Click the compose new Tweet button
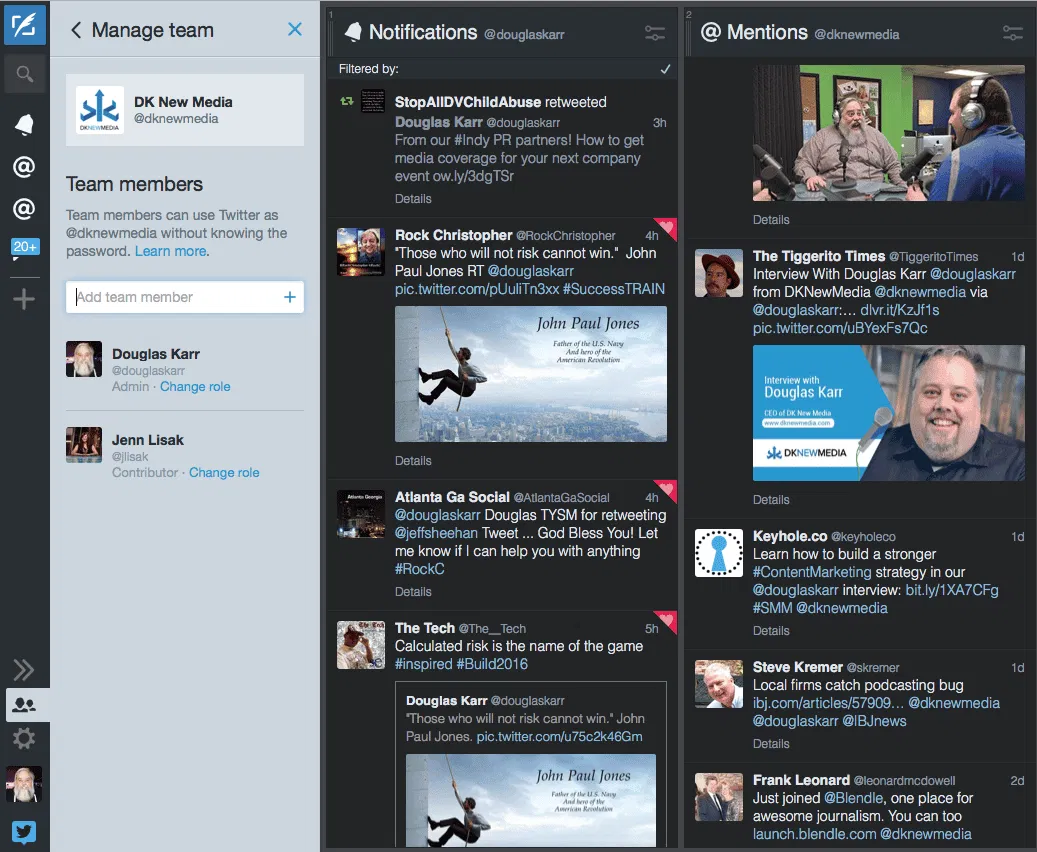1037x852 pixels. [24, 24]
